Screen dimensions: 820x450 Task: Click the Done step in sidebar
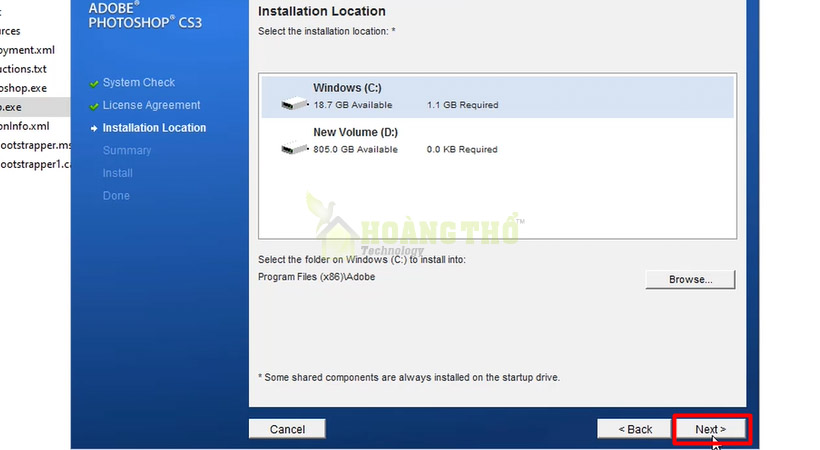click(116, 196)
